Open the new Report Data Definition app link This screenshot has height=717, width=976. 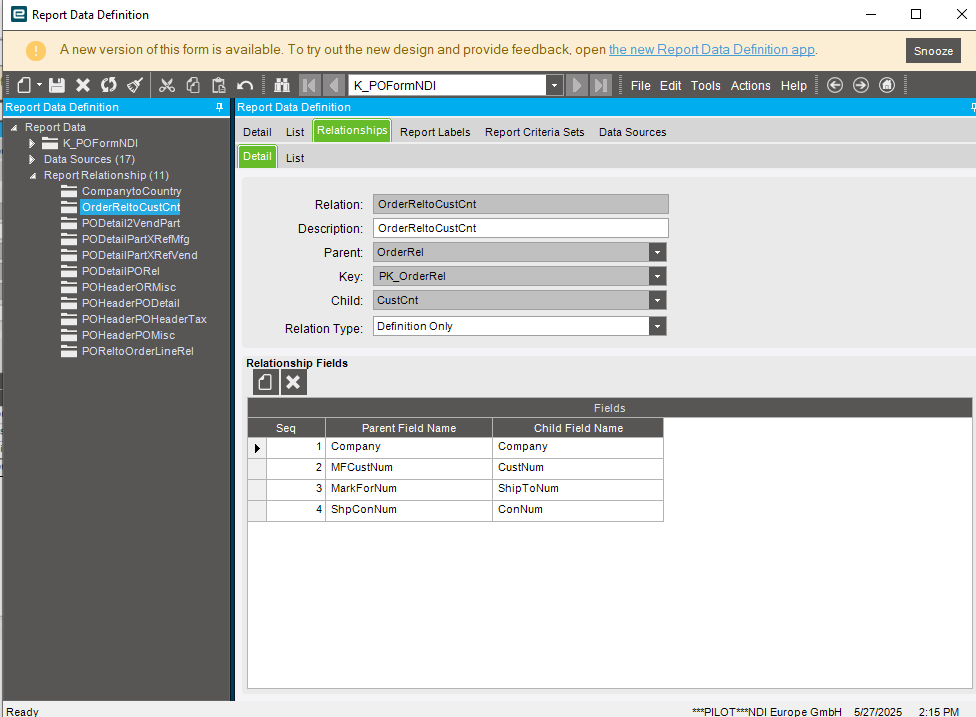click(x=712, y=50)
